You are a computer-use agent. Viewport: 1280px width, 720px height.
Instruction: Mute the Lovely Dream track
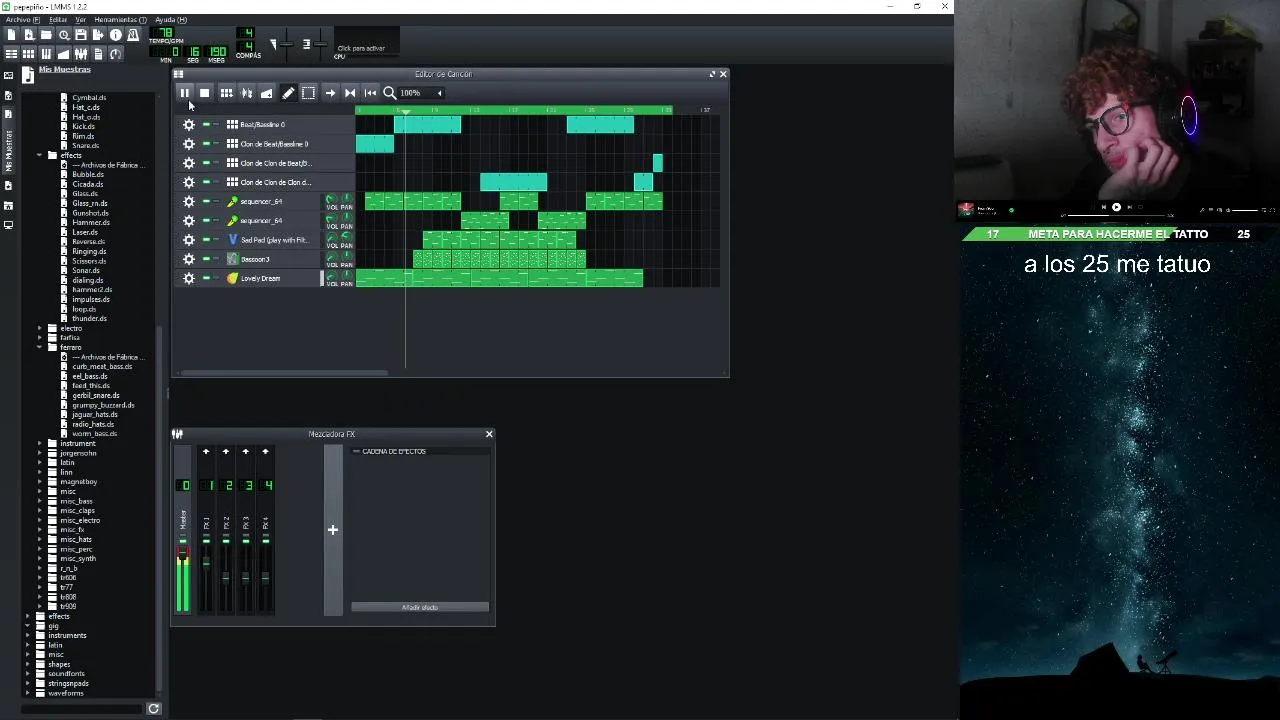coord(206,278)
